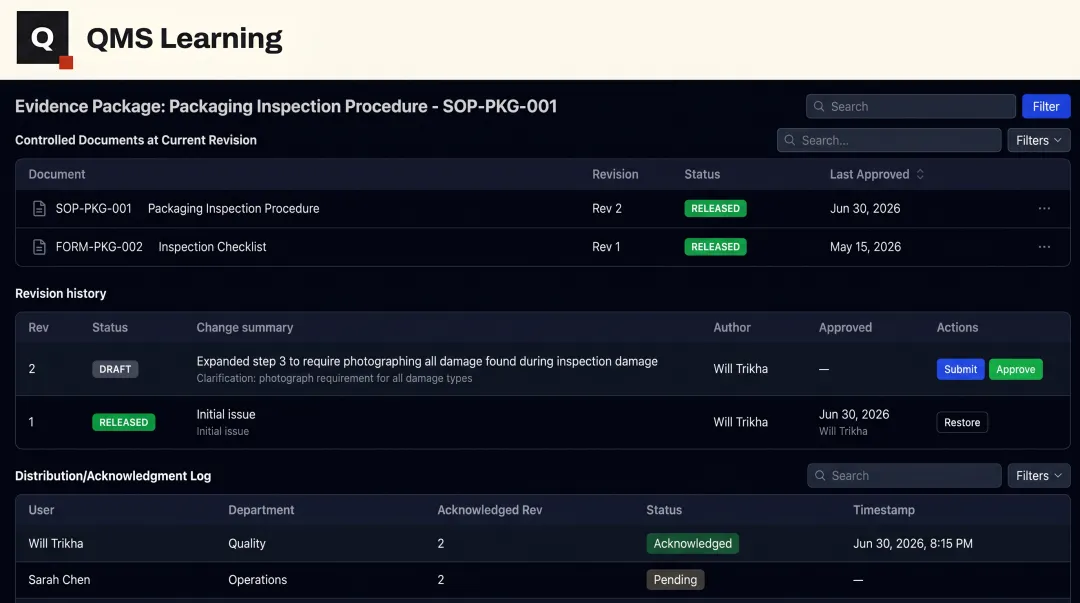1080x603 pixels.
Task: Click the DRAFT status badge
Action: pos(115,369)
